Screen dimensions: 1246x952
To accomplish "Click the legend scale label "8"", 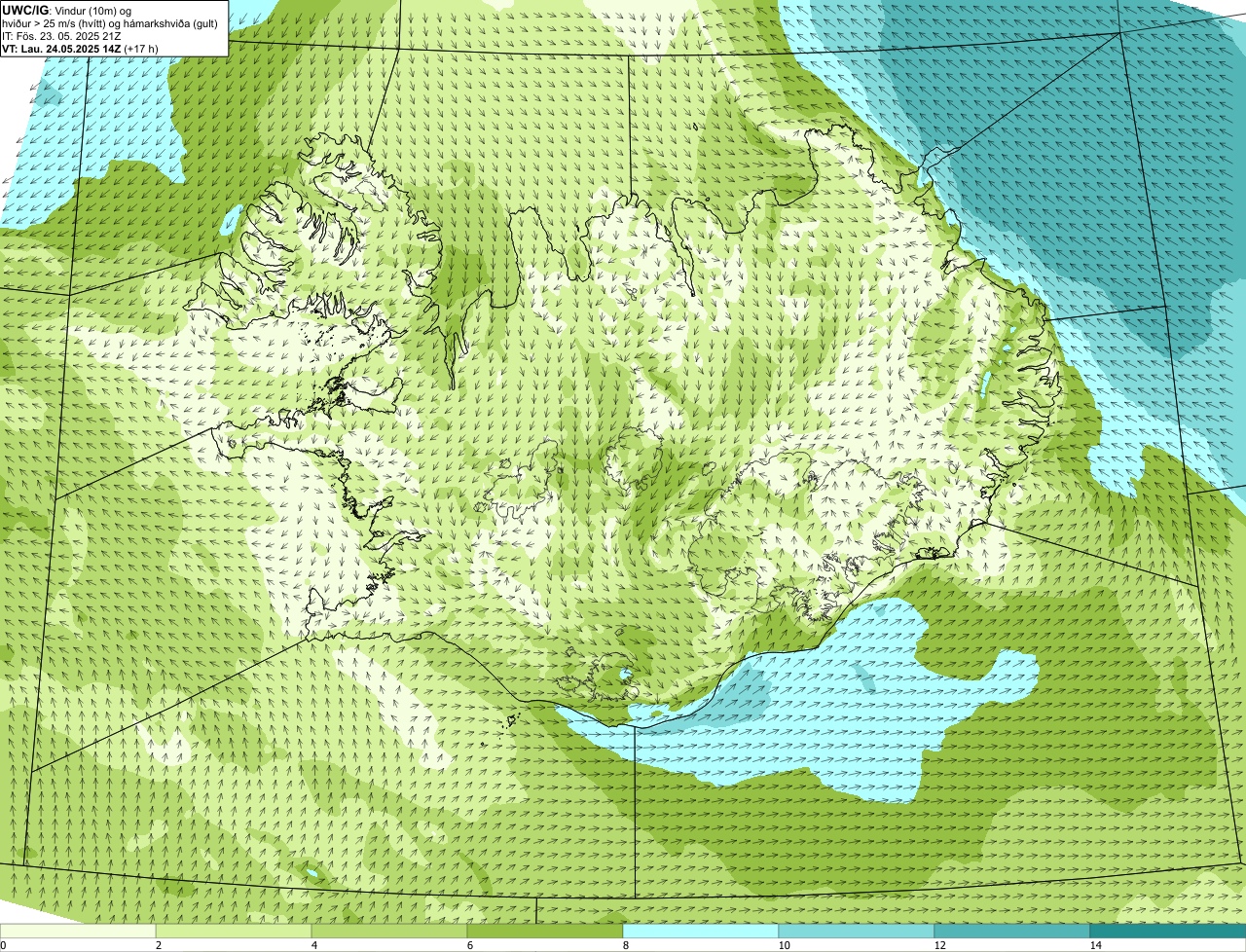I will (x=625, y=945).
